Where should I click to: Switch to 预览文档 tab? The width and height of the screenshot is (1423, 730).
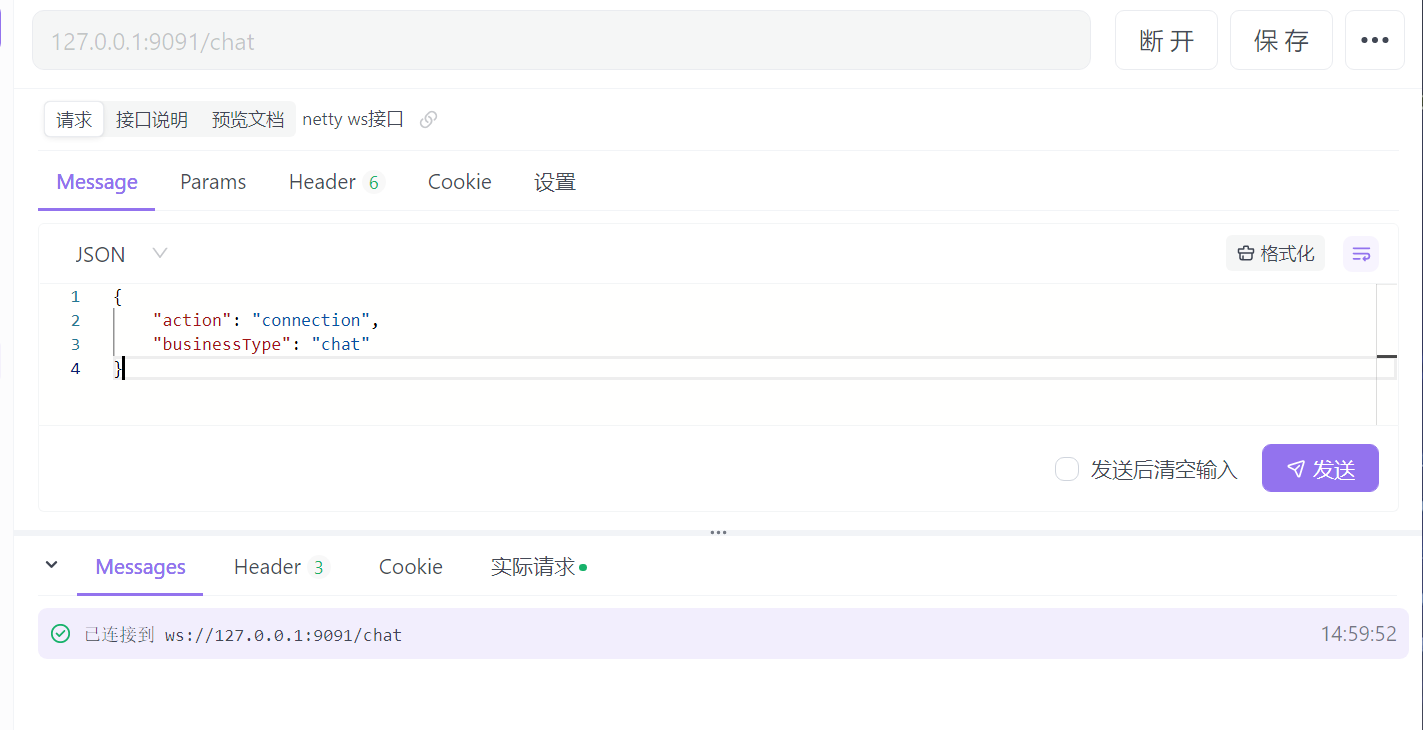[x=248, y=120]
